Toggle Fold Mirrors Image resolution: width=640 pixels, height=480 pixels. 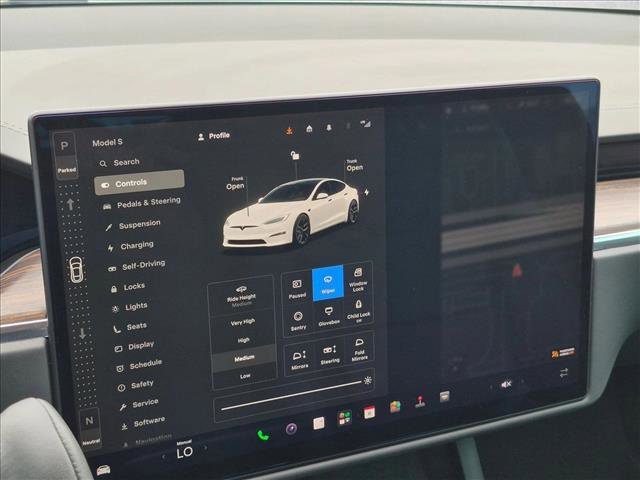tap(359, 350)
